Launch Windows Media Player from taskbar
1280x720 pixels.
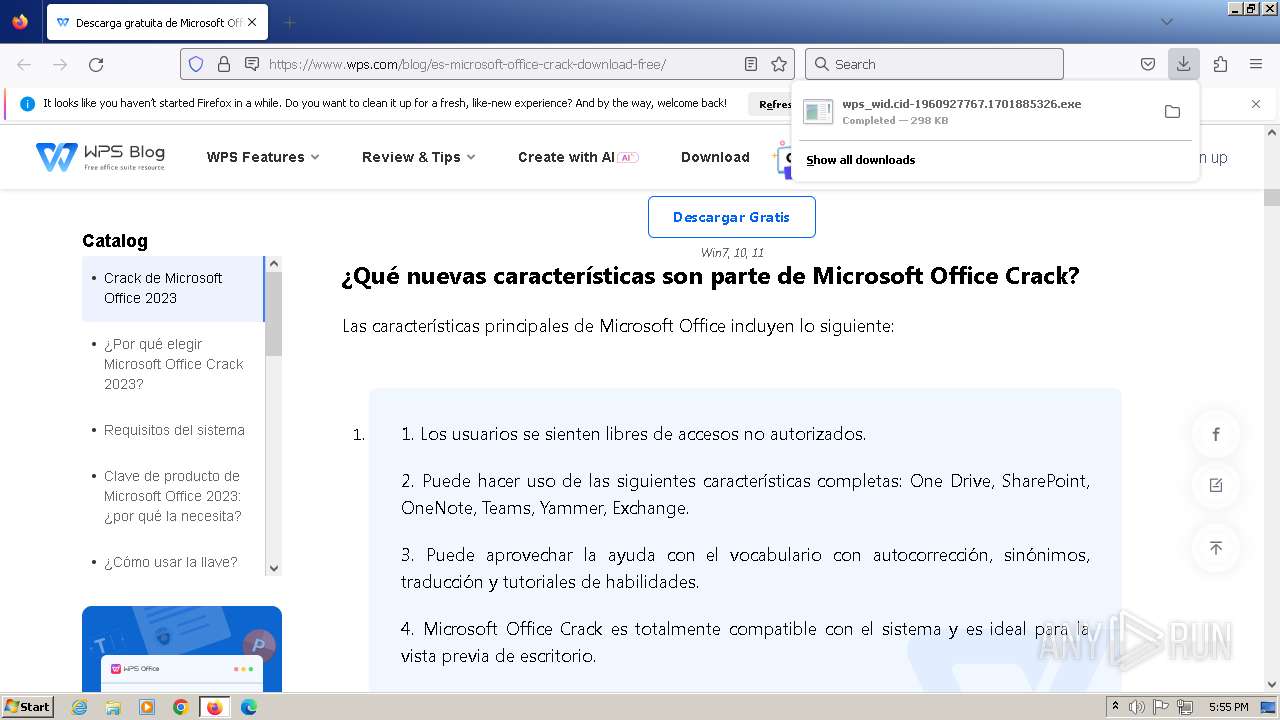[147, 707]
